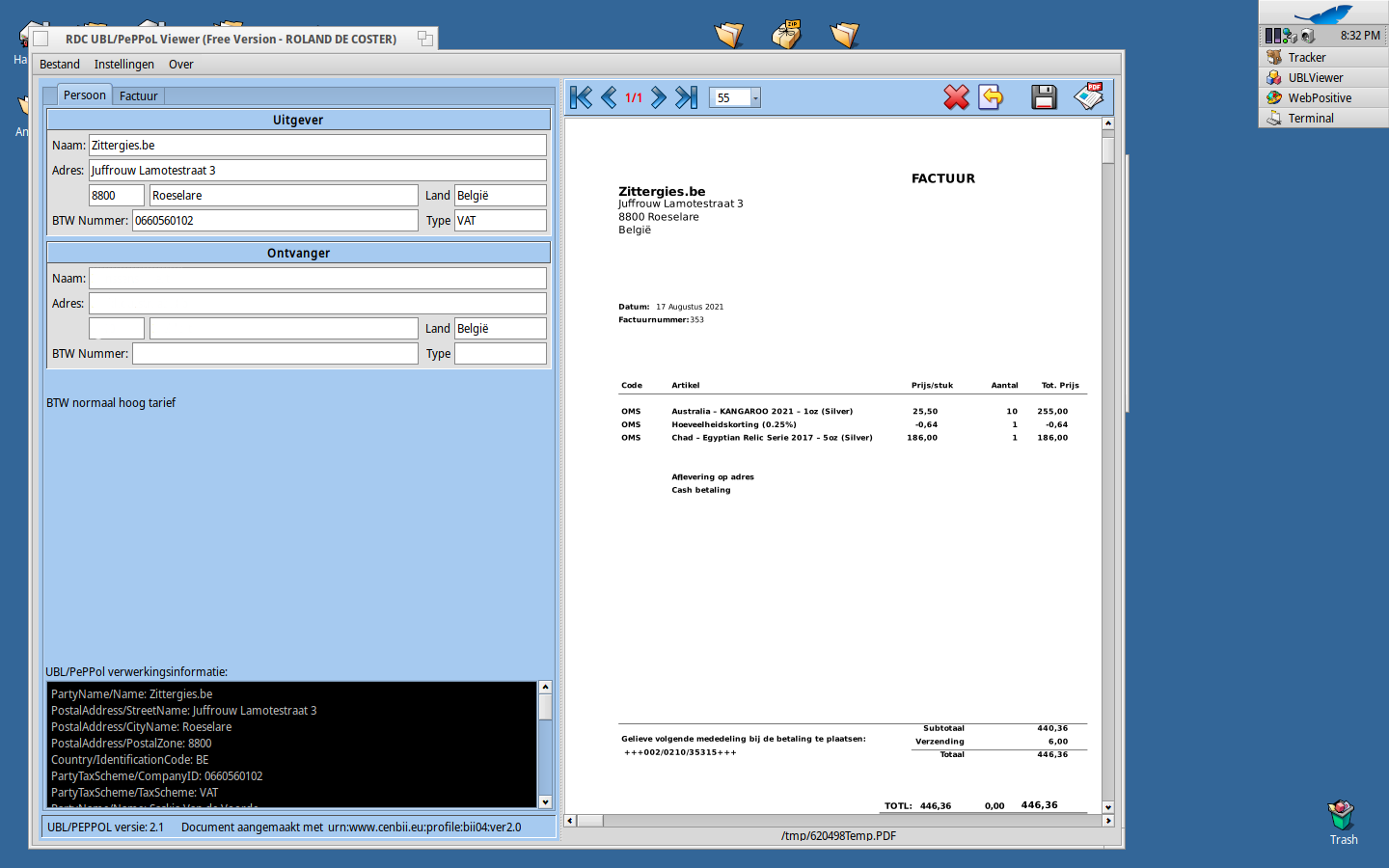Open the Haiku leaf Deskbar menu
This screenshot has width=1389, height=868.
[1323, 13]
